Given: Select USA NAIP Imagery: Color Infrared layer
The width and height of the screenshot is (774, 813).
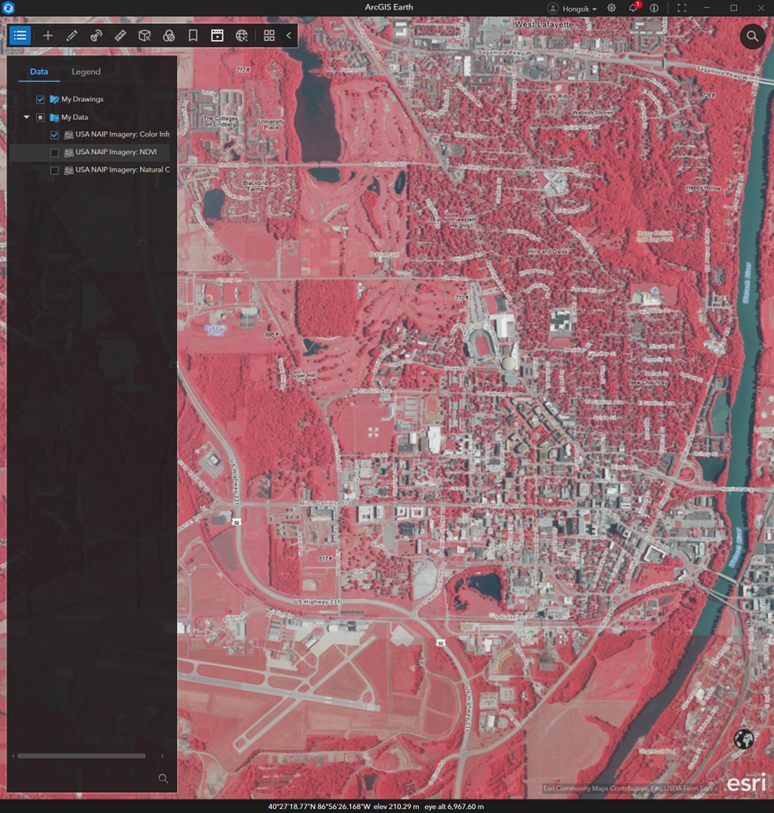Looking at the screenshot, I should [x=122, y=134].
